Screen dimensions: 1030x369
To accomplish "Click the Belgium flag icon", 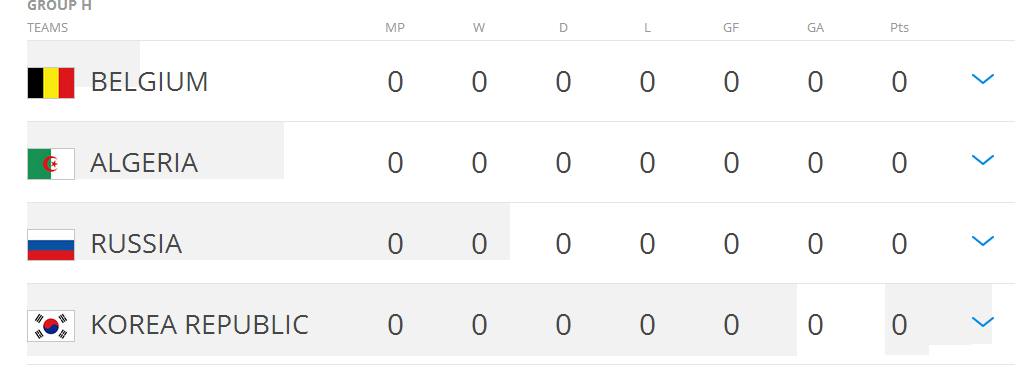I will 51,83.
